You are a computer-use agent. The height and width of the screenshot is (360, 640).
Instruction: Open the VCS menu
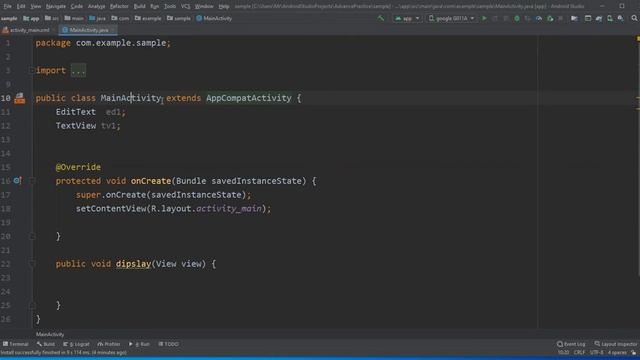(x=185, y=6)
